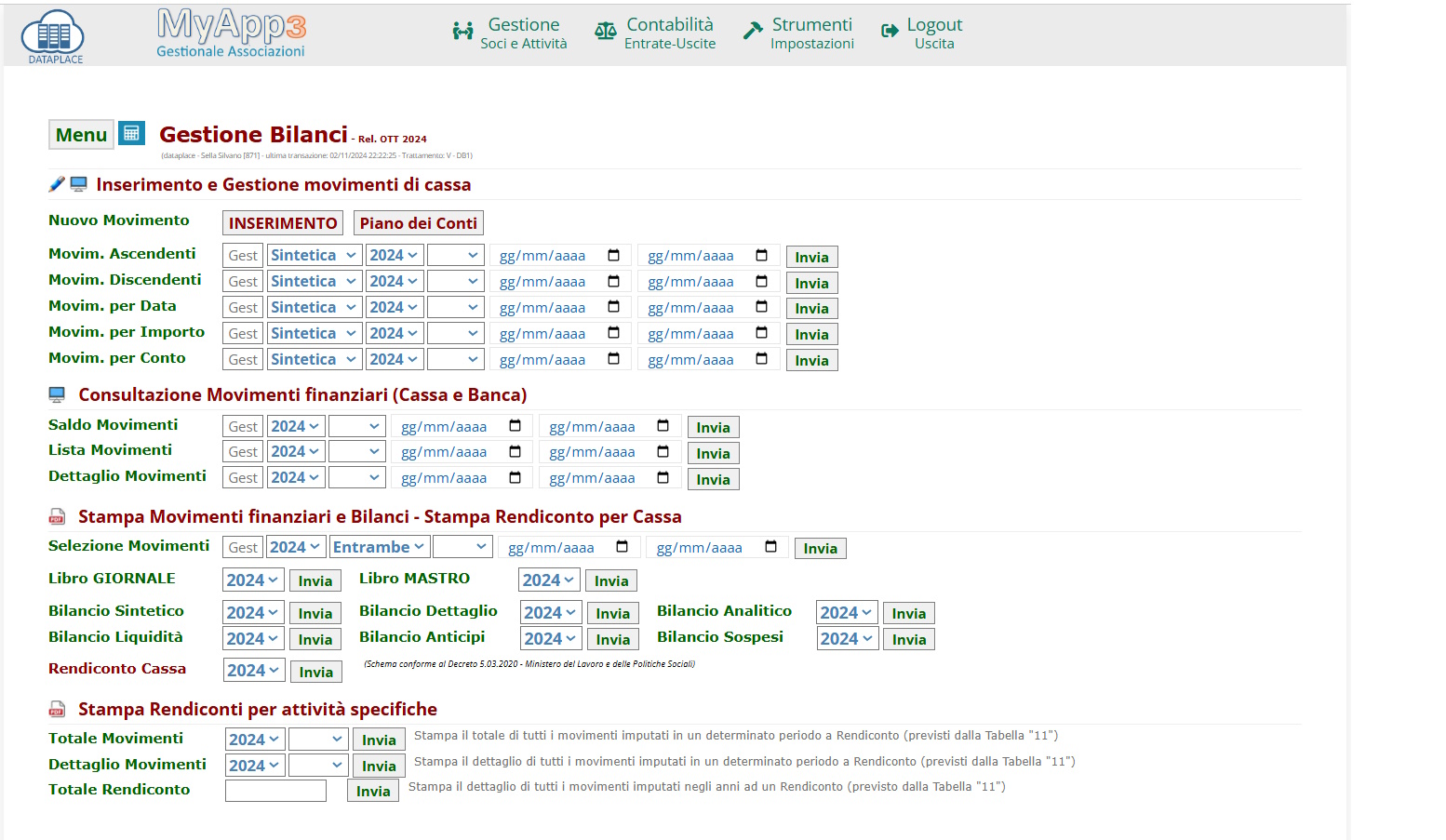This screenshot has width=1446, height=840.
Task: Open Piano dei Conti
Action: point(419,223)
